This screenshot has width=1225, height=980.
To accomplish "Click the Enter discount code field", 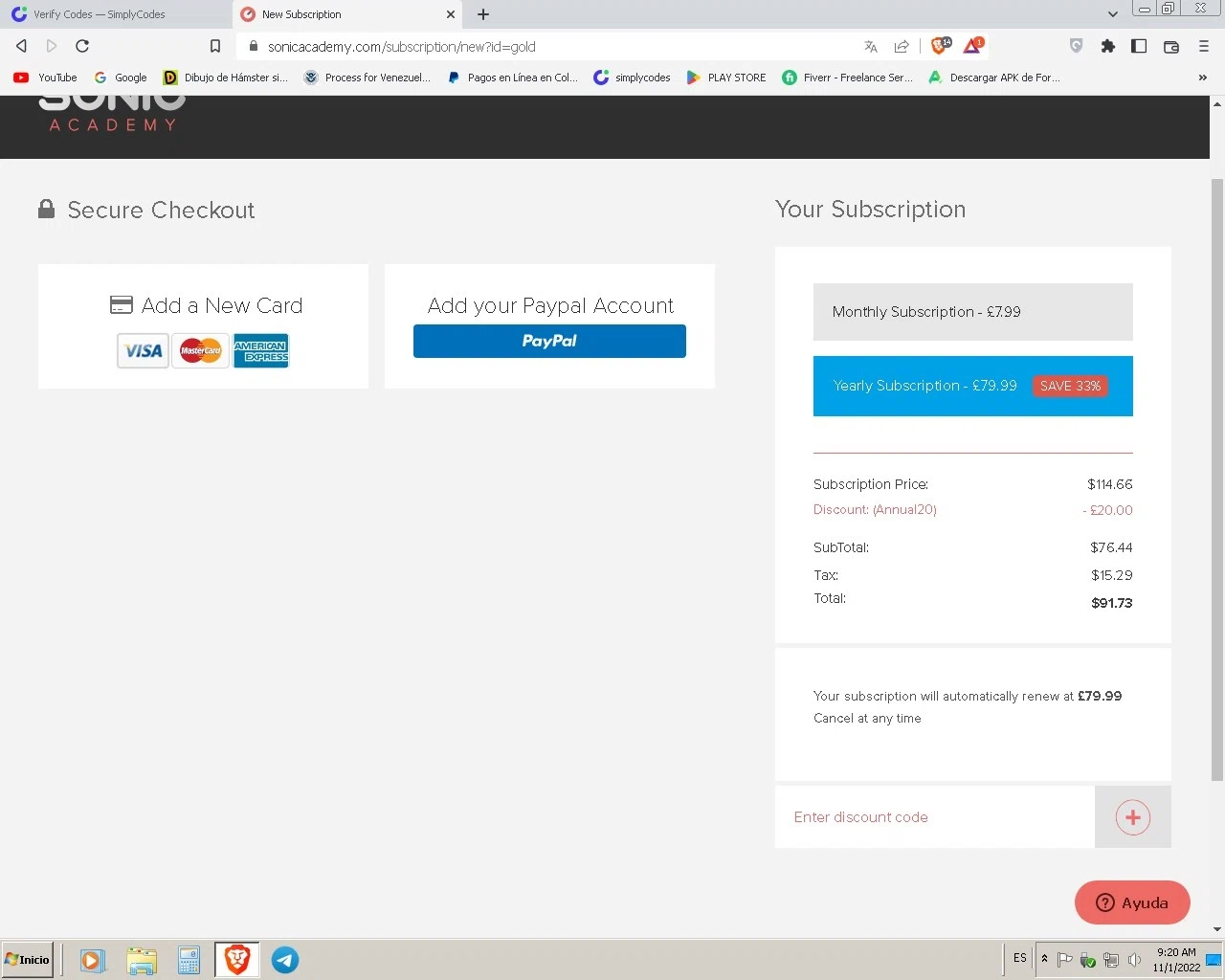I will (x=935, y=817).
